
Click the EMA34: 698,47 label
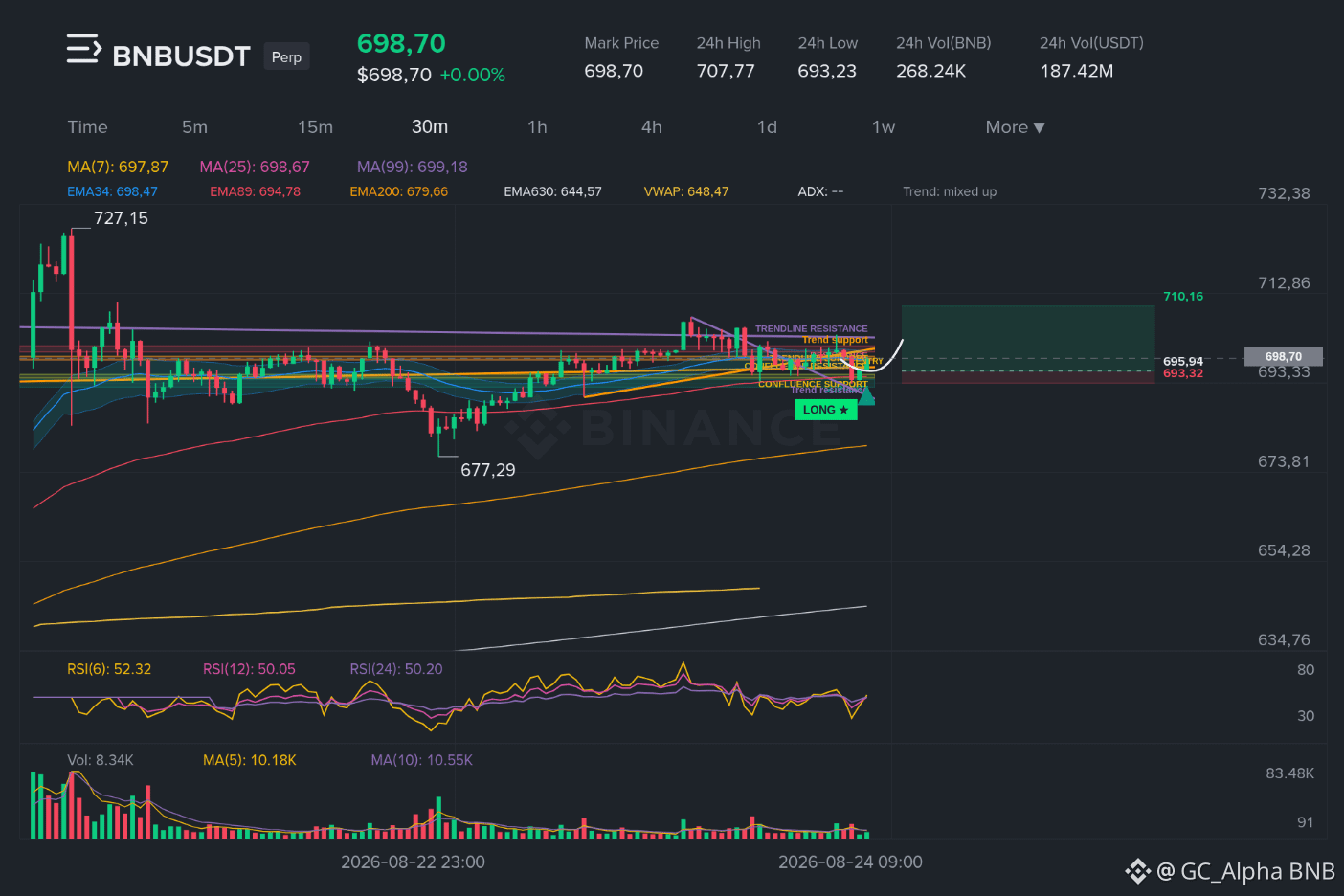112,191
